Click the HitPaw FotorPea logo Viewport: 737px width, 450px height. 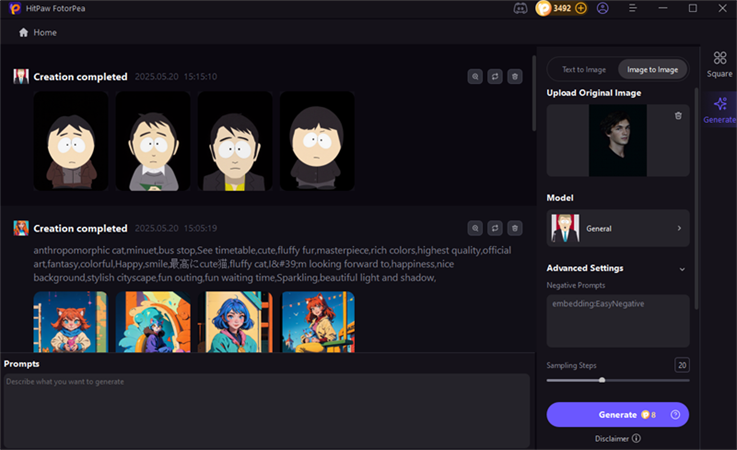point(15,8)
